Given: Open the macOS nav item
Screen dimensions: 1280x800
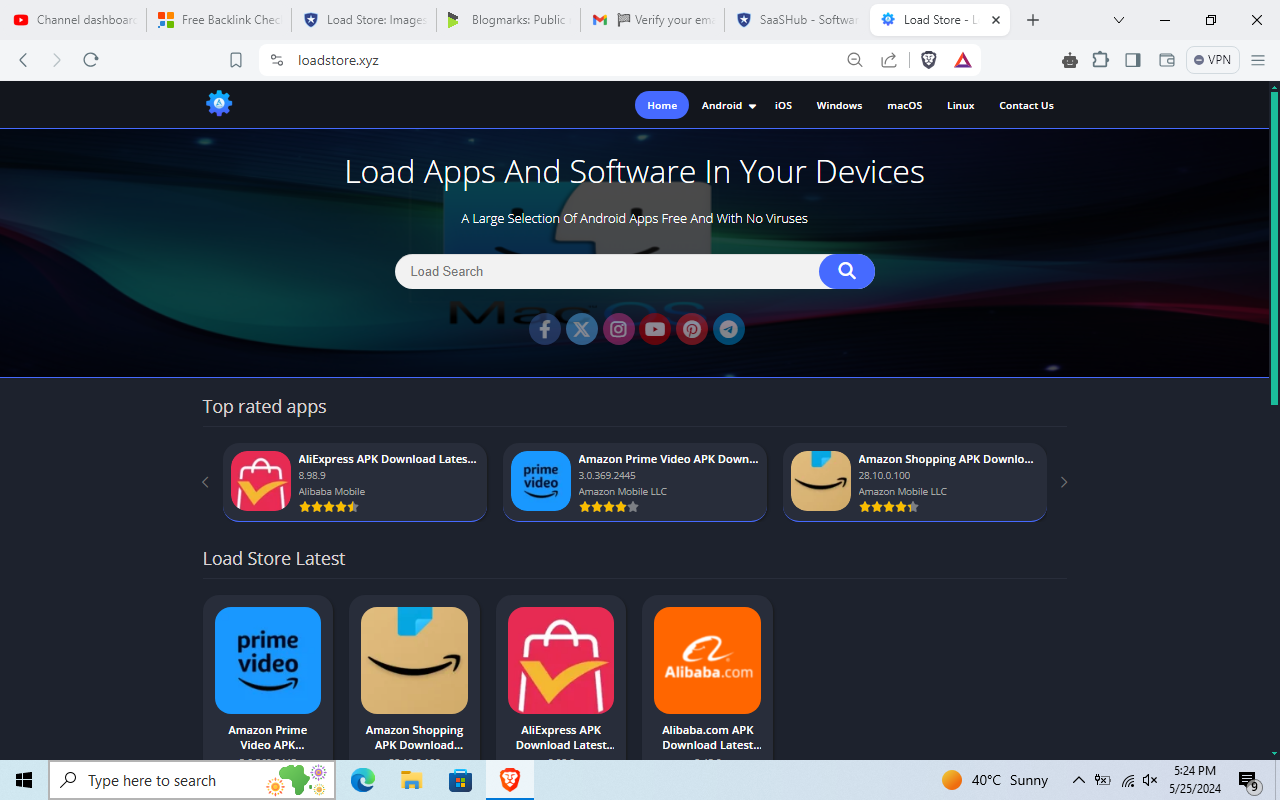Looking at the screenshot, I should tap(905, 105).
